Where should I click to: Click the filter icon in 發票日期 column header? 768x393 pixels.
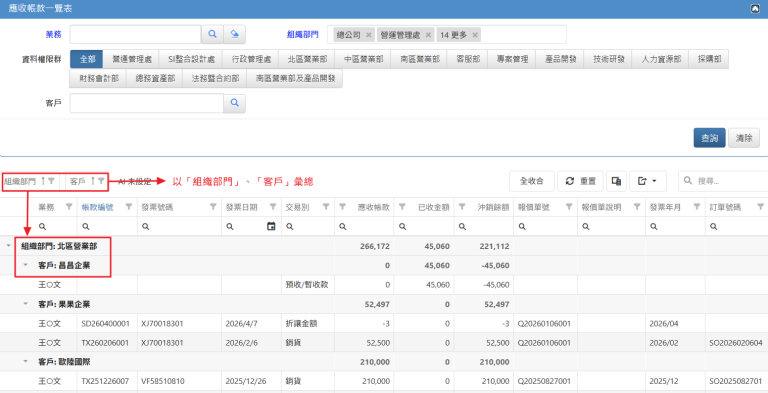click(273, 207)
